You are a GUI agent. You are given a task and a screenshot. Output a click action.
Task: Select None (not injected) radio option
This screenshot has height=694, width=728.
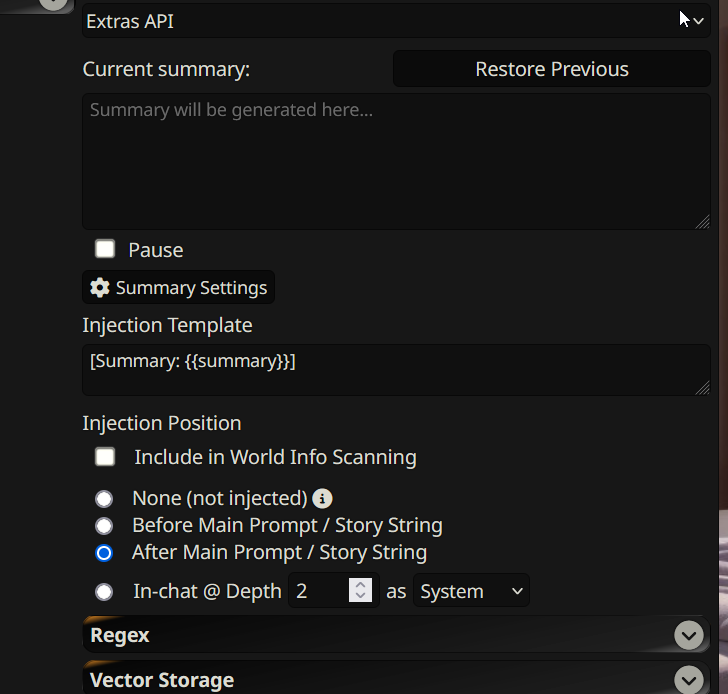tap(104, 499)
